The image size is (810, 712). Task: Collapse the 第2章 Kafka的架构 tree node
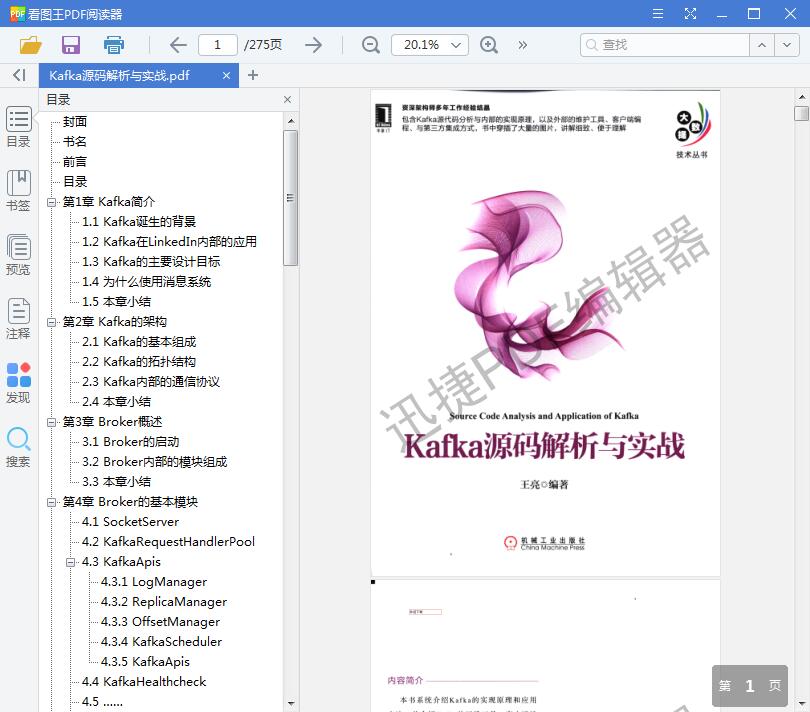[51, 322]
